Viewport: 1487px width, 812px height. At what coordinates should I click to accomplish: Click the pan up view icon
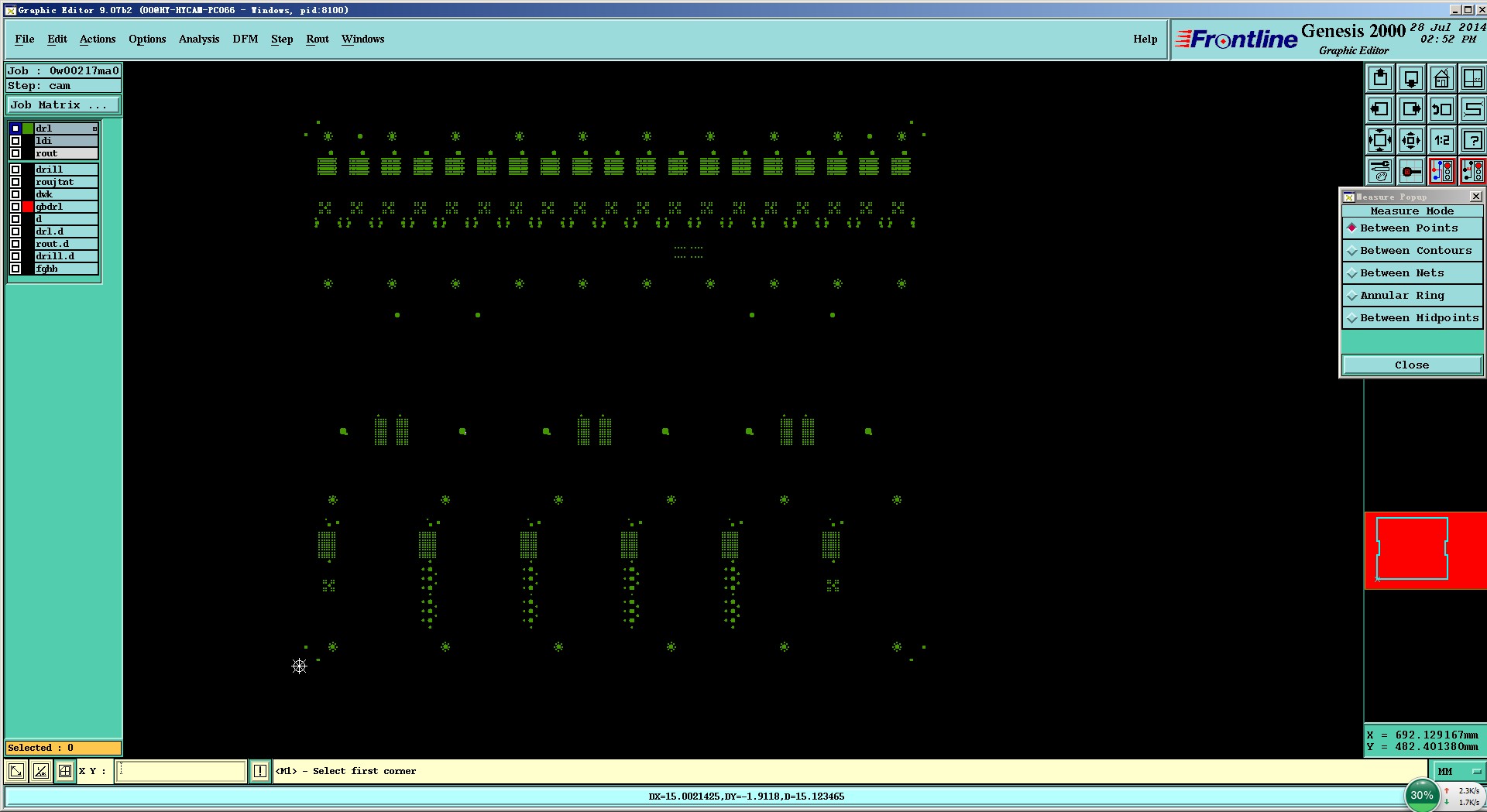pyautogui.click(x=1380, y=78)
